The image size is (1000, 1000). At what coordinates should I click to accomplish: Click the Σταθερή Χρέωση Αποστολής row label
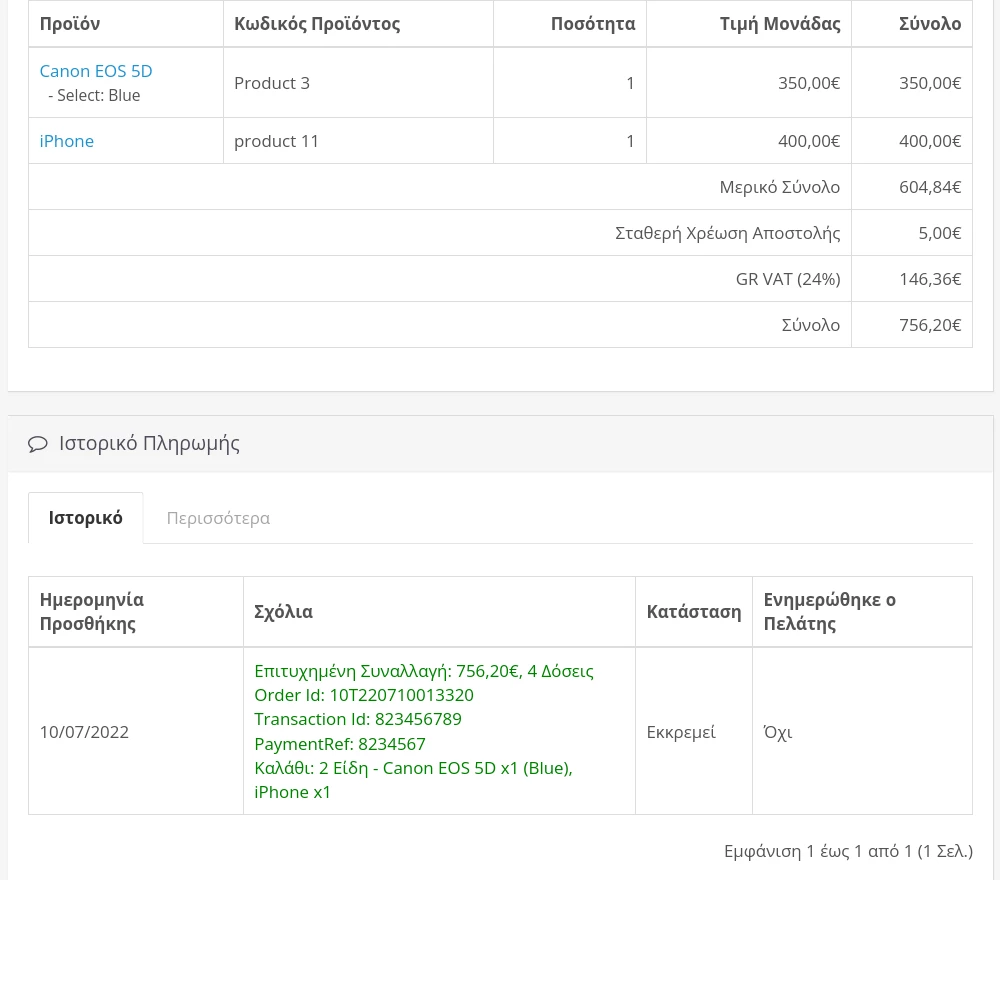coord(728,233)
